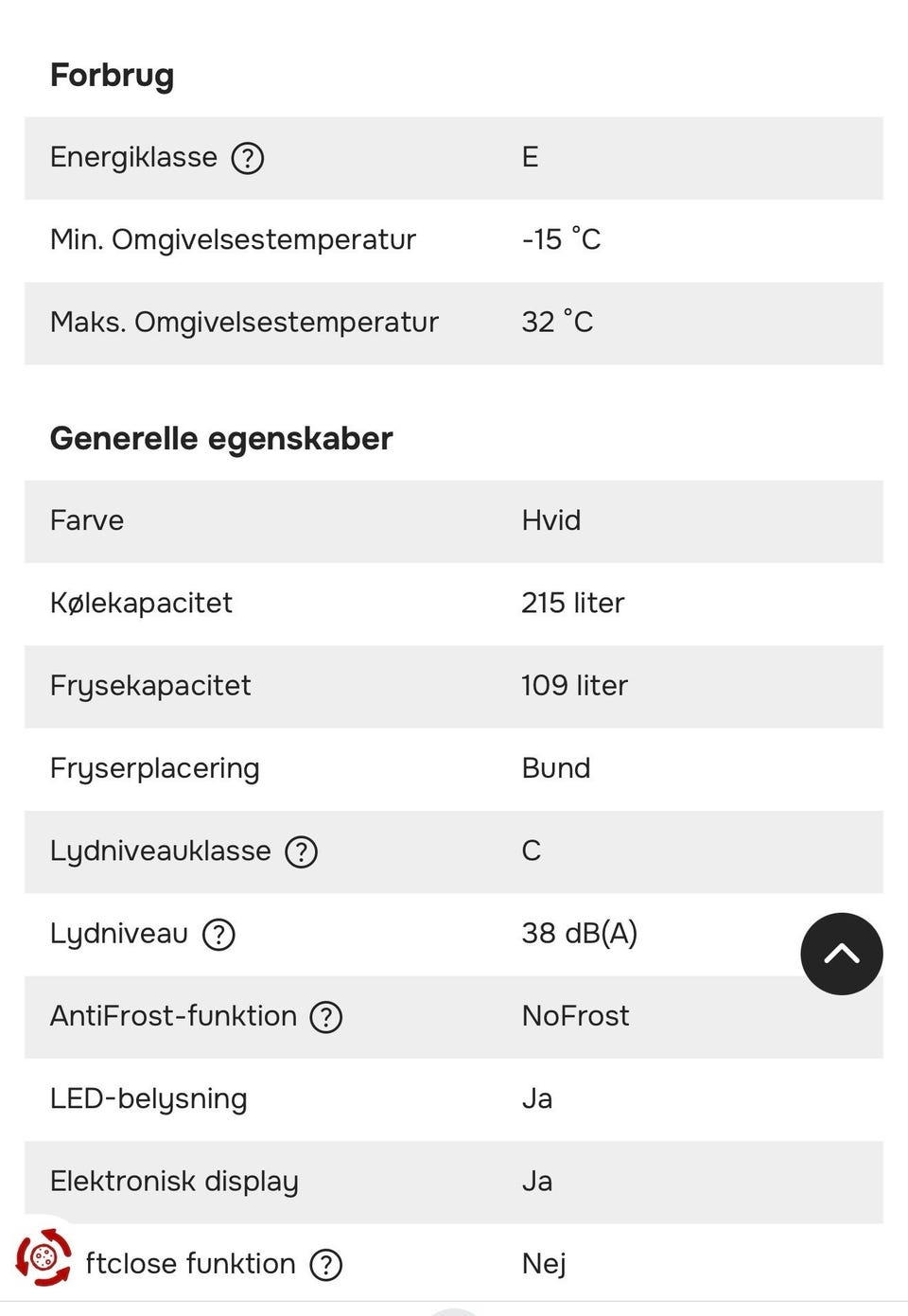
Task: Select the 38 dB(A) noise value
Action: pos(579,934)
